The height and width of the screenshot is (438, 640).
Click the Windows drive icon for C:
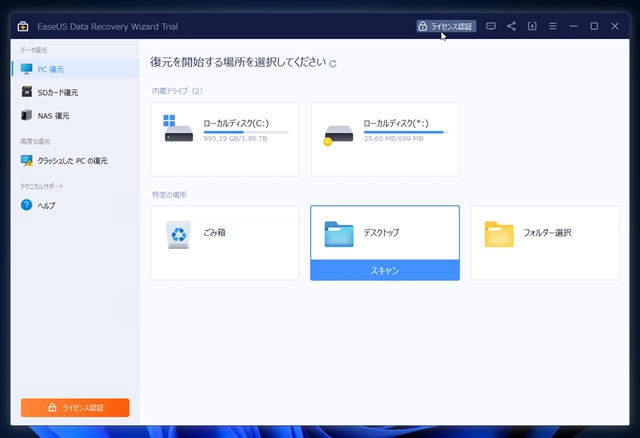(x=178, y=129)
